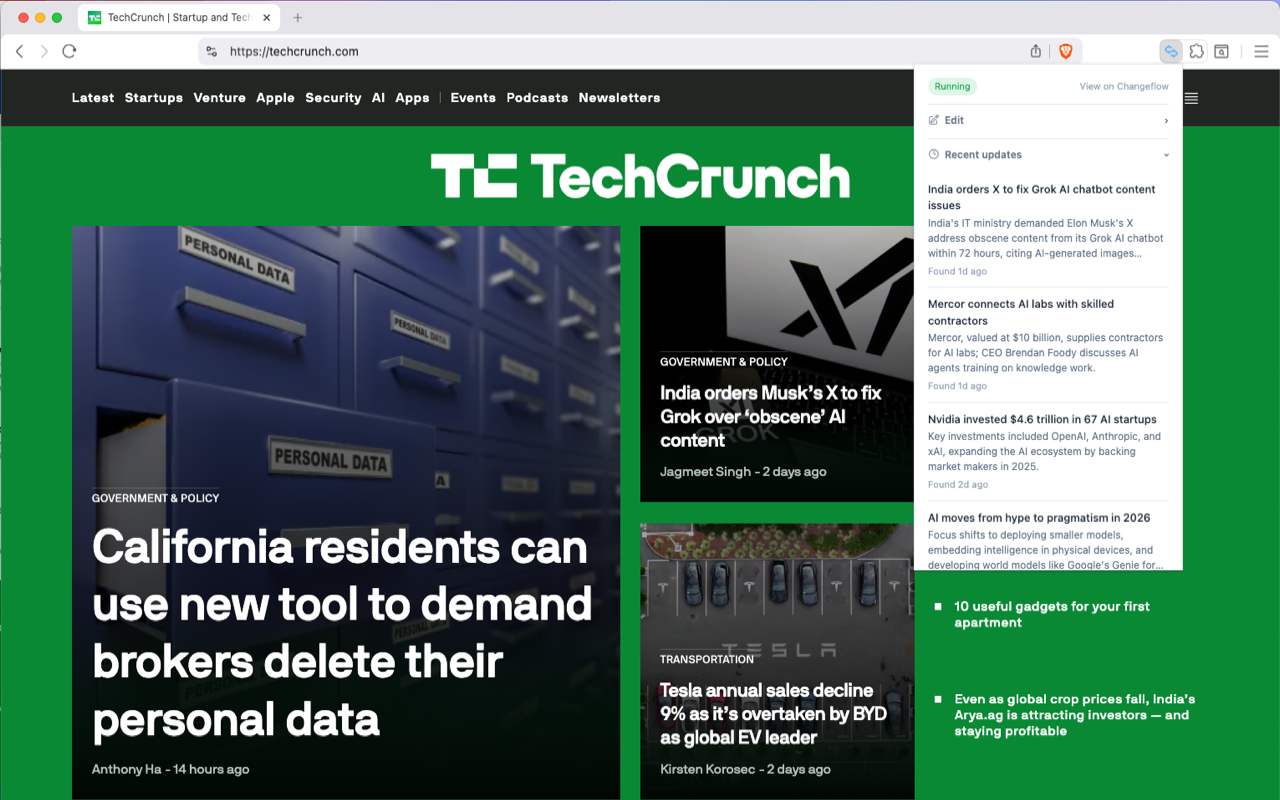Open the sidebar search panel icon
1280x800 pixels.
pyautogui.click(x=1221, y=50)
